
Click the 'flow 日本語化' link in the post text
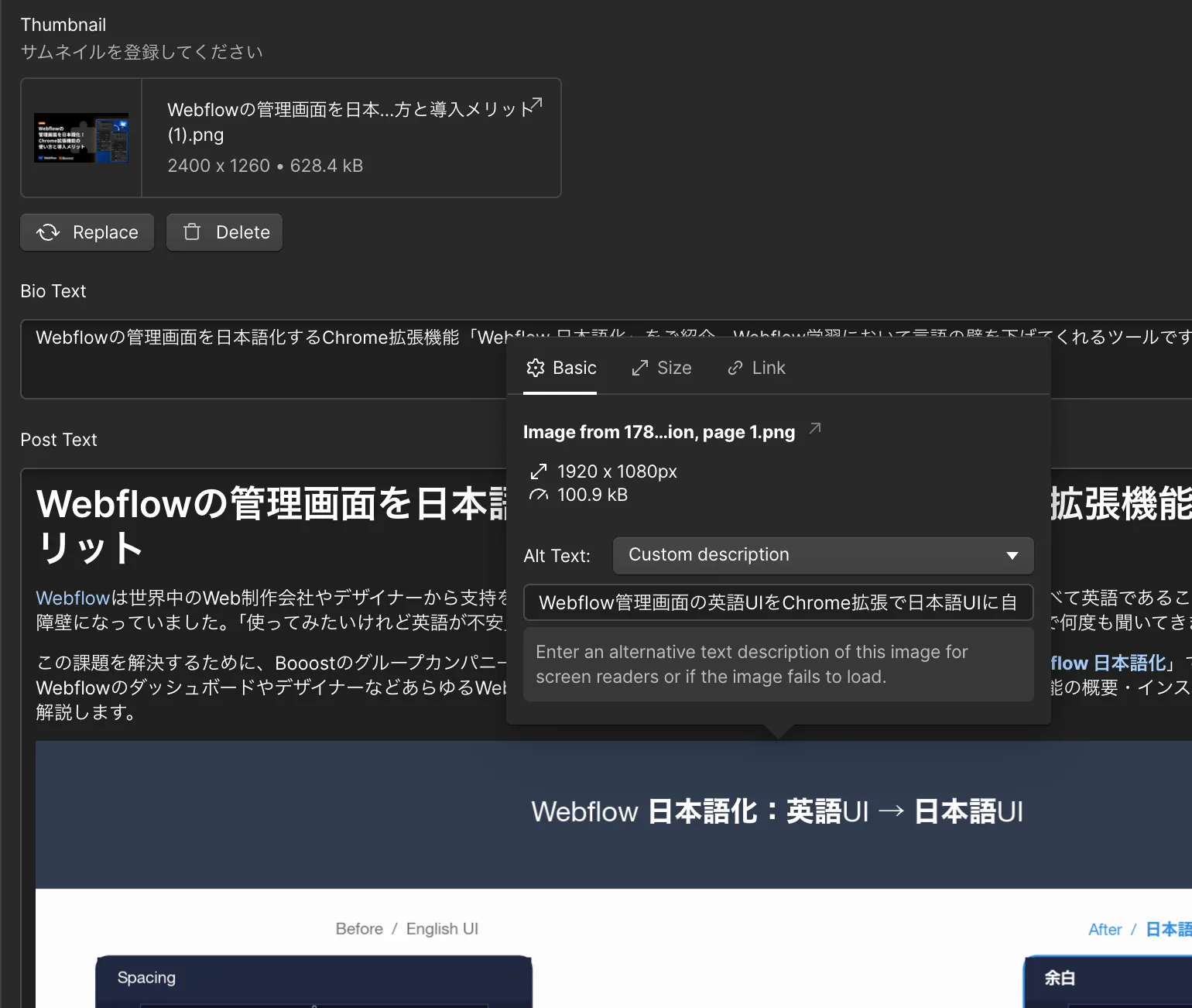(x=1108, y=663)
